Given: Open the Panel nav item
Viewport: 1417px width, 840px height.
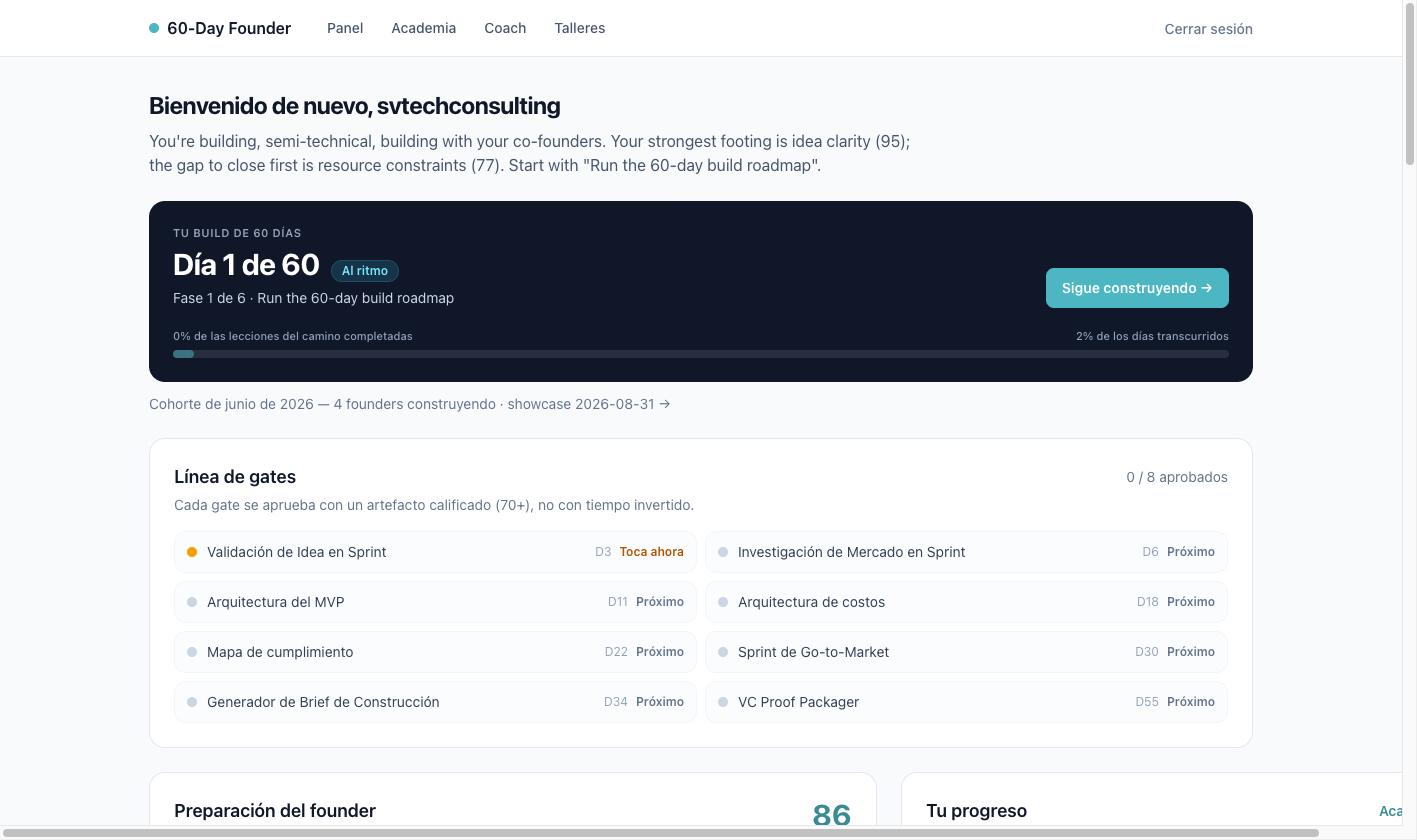Looking at the screenshot, I should pyautogui.click(x=345, y=28).
